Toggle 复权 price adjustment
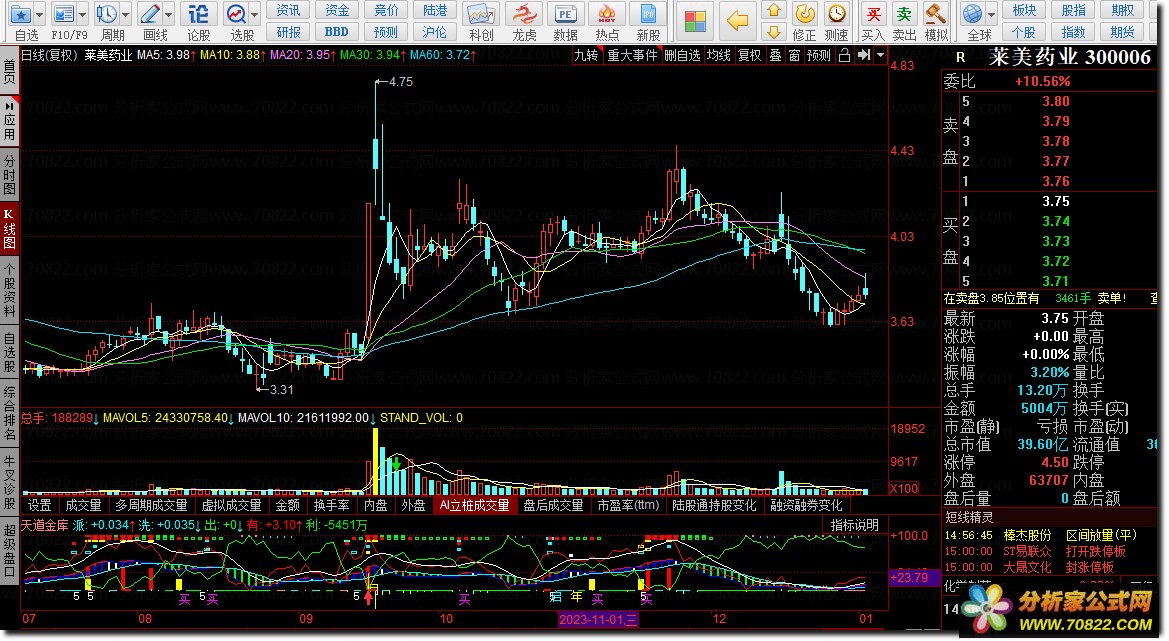The height and width of the screenshot is (641, 1169). click(x=750, y=55)
